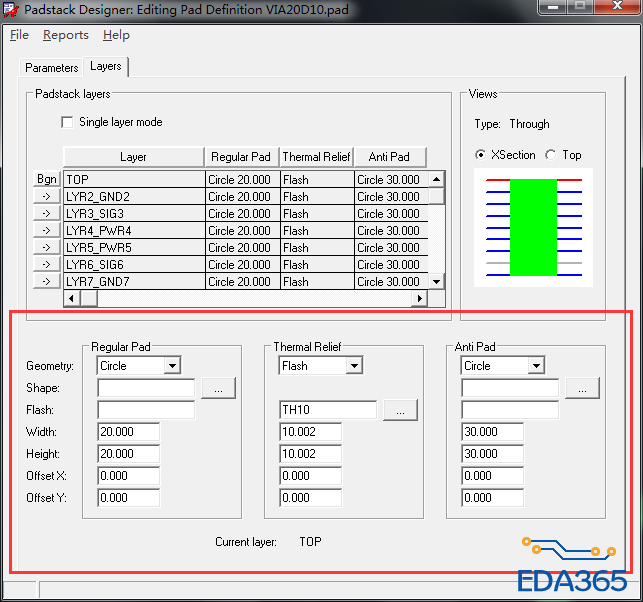Screen dimensions: 643x602
Task: Open the File menu
Action: (x=19, y=35)
